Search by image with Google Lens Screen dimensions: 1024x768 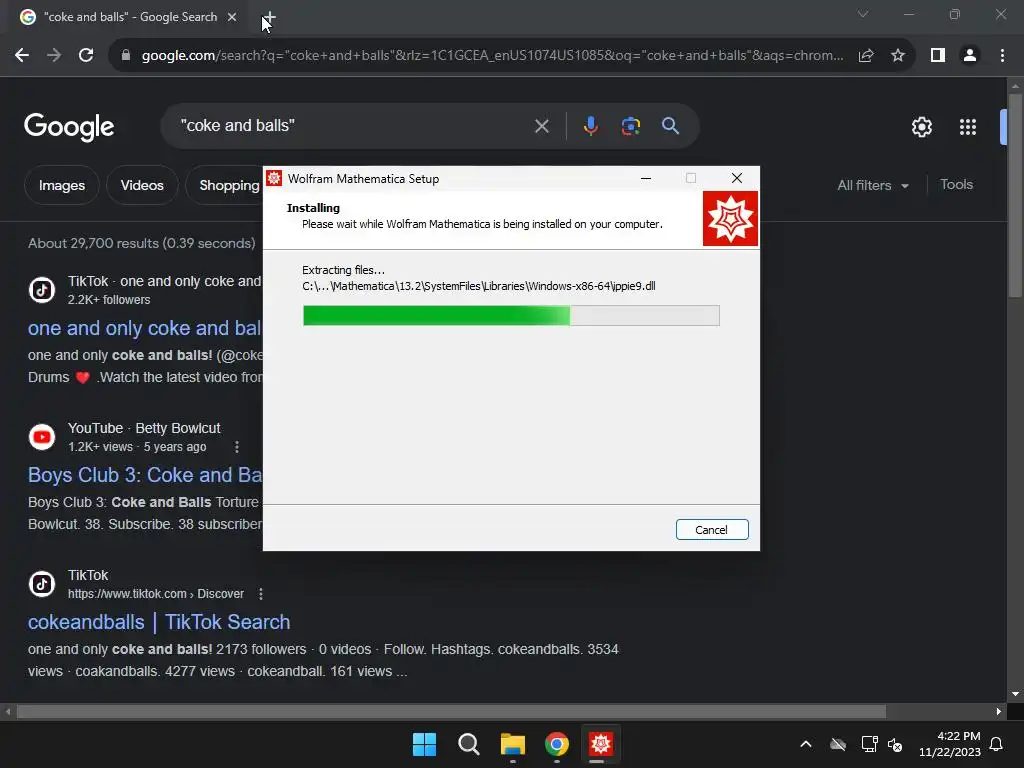click(x=630, y=126)
